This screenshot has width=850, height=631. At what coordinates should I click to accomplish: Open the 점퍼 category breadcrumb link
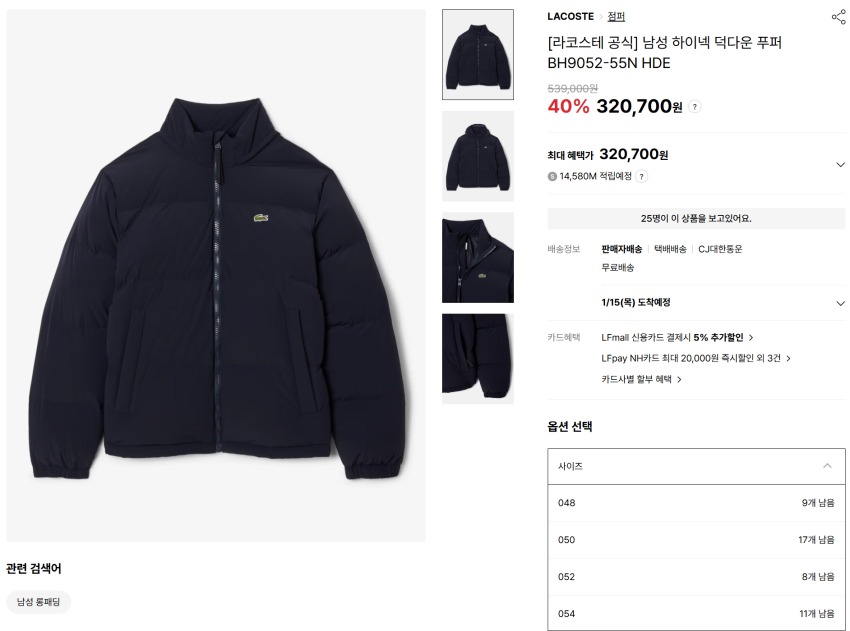tap(616, 17)
